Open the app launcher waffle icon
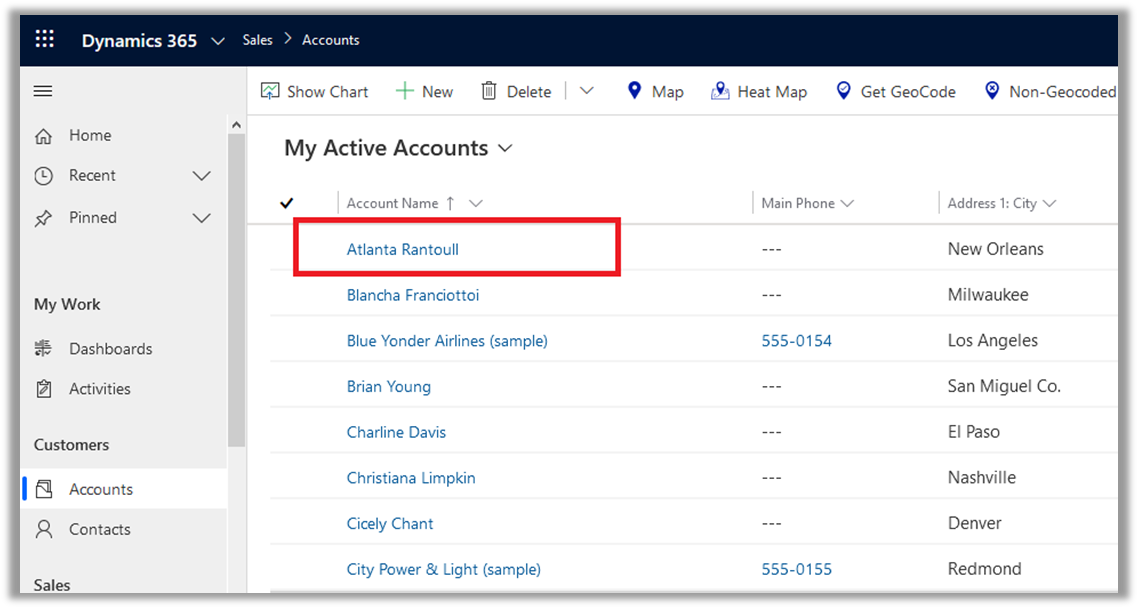Viewport: 1140px width, 609px height. tap(44, 40)
